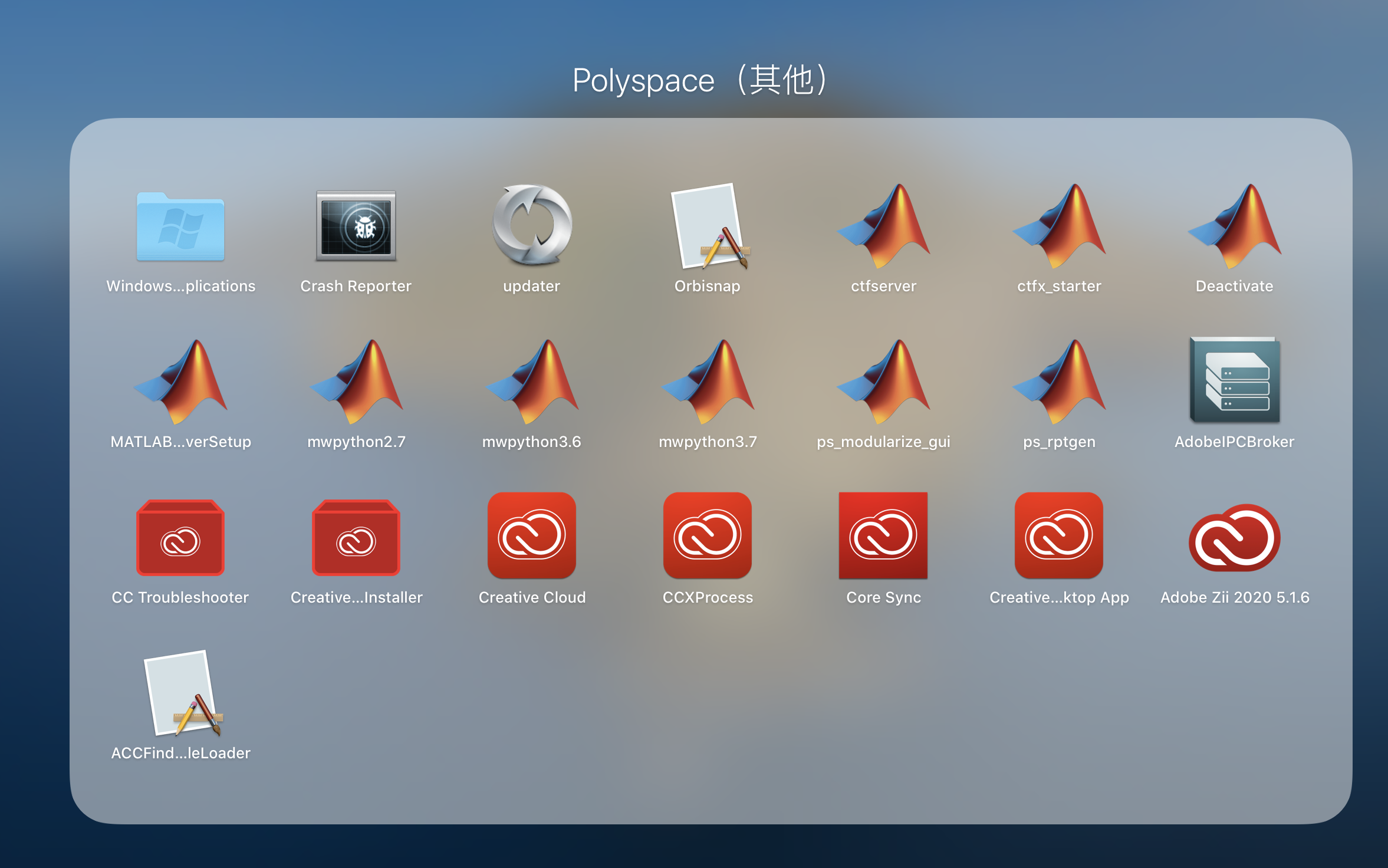
Task: Click the "Crash Reporter" label text
Action: pos(356,286)
